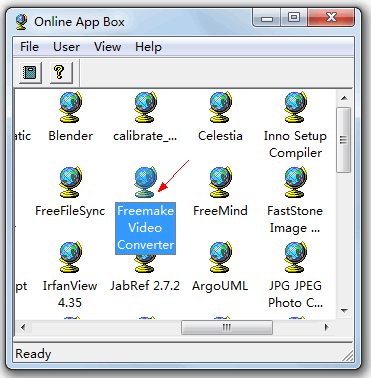Minimize the Online App Box window
371x378 pixels.
point(267,18)
